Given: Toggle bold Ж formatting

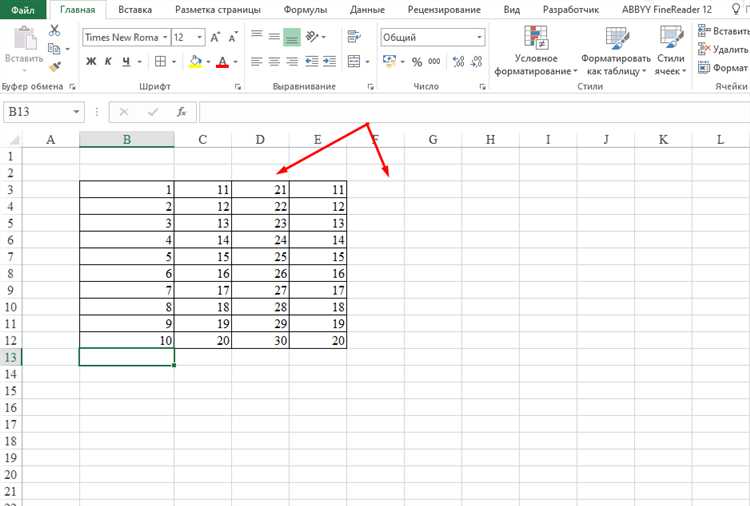Looking at the screenshot, I should tap(91, 62).
